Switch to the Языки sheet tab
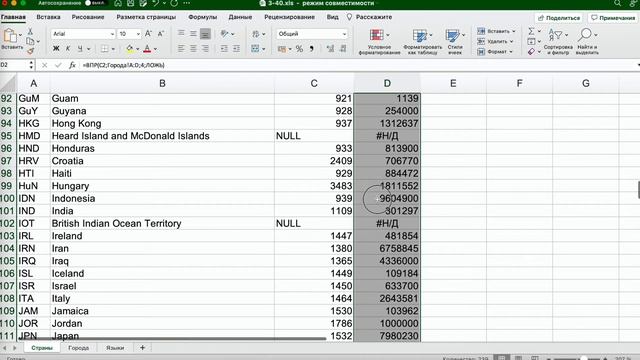The image size is (640, 360). [115, 348]
